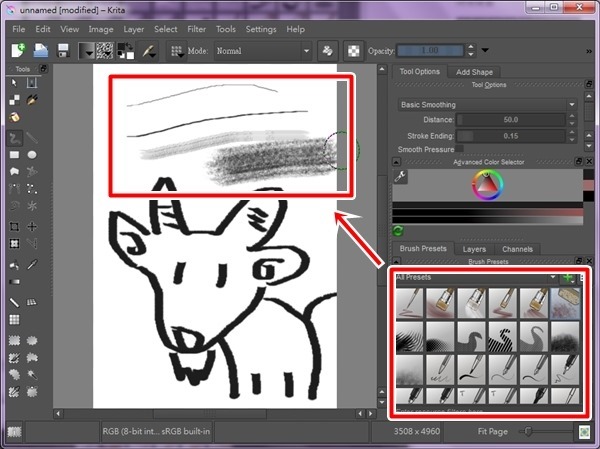600x449 pixels.
Task: Open the blending Mode Normal dropdown
Action: click(x=262, y=50)
